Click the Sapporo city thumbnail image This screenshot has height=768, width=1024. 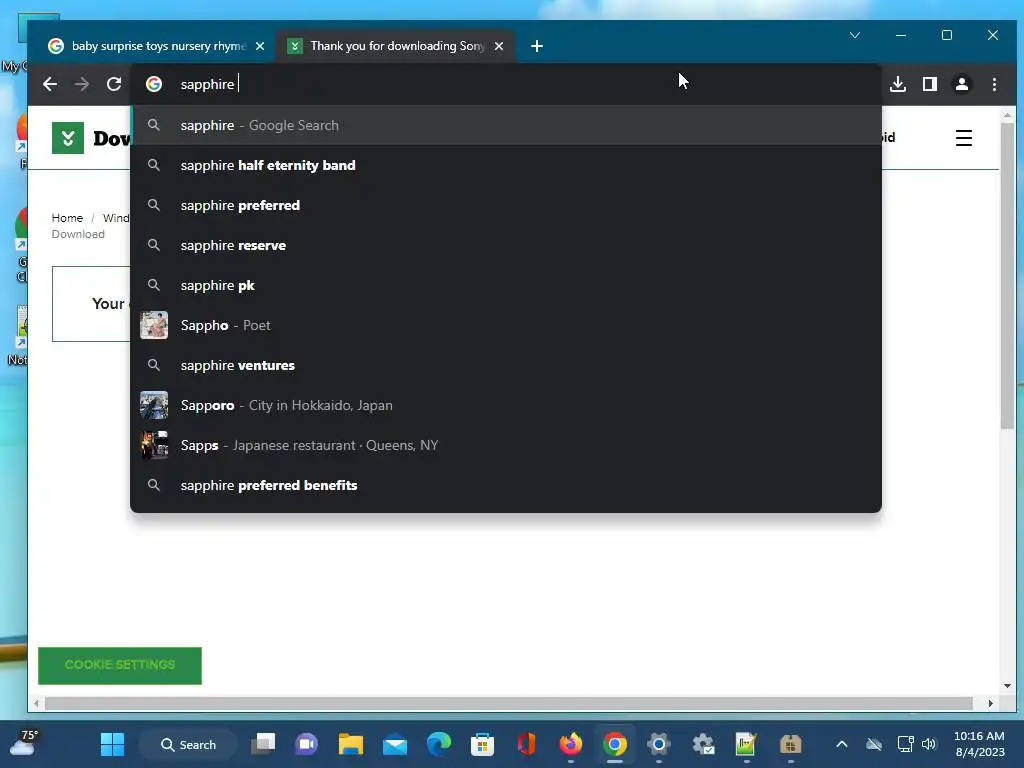tap(154, 406)
